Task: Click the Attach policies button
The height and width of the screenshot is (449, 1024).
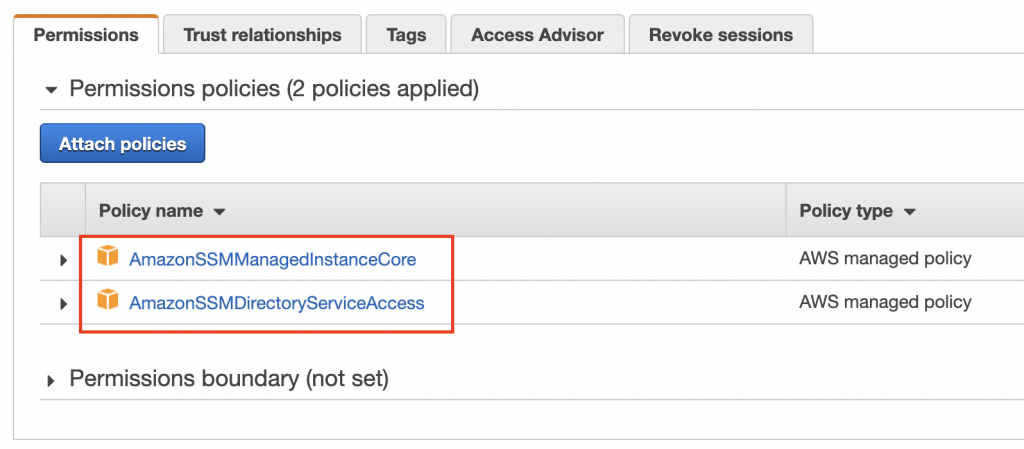Action: pos(122,144)
